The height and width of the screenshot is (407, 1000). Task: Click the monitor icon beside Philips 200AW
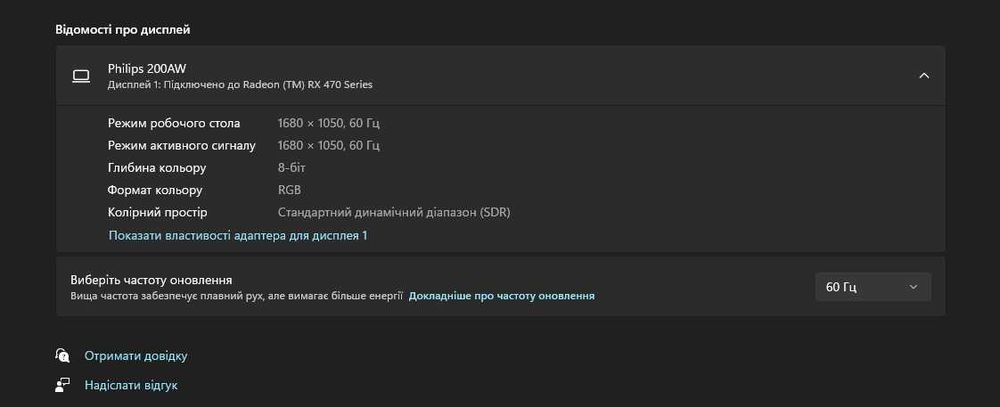(81, 77)
